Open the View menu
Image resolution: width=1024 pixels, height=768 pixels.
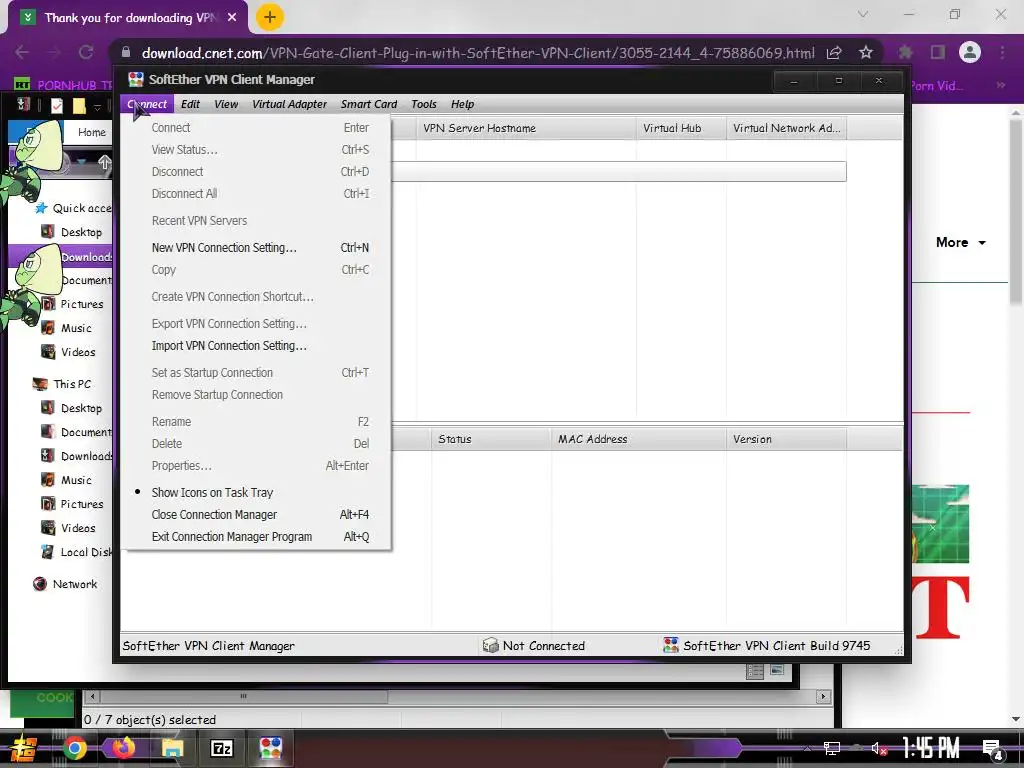click(x=226, y=104)
